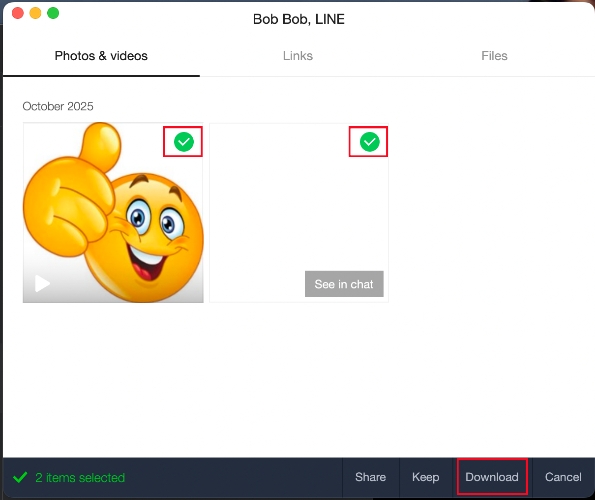Save selected items with Keep

click(426, 477)
